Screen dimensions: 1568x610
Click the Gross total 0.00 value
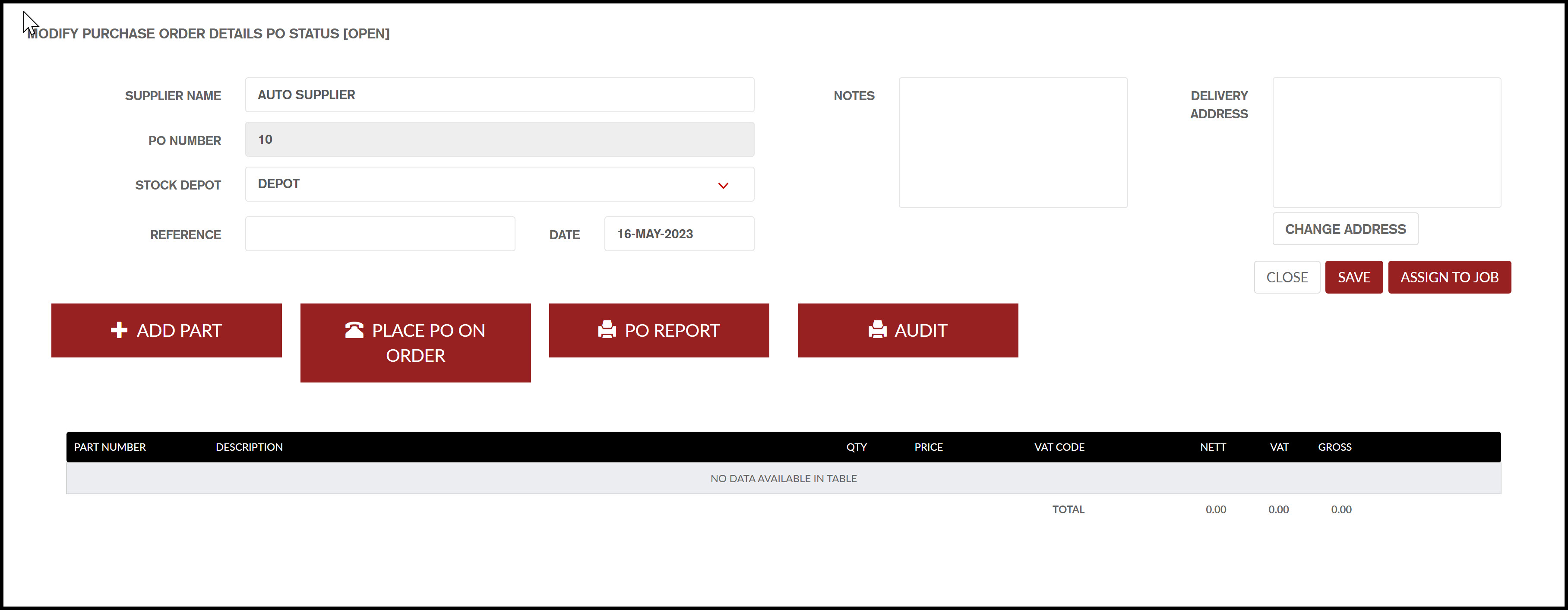click(1341, 509)
